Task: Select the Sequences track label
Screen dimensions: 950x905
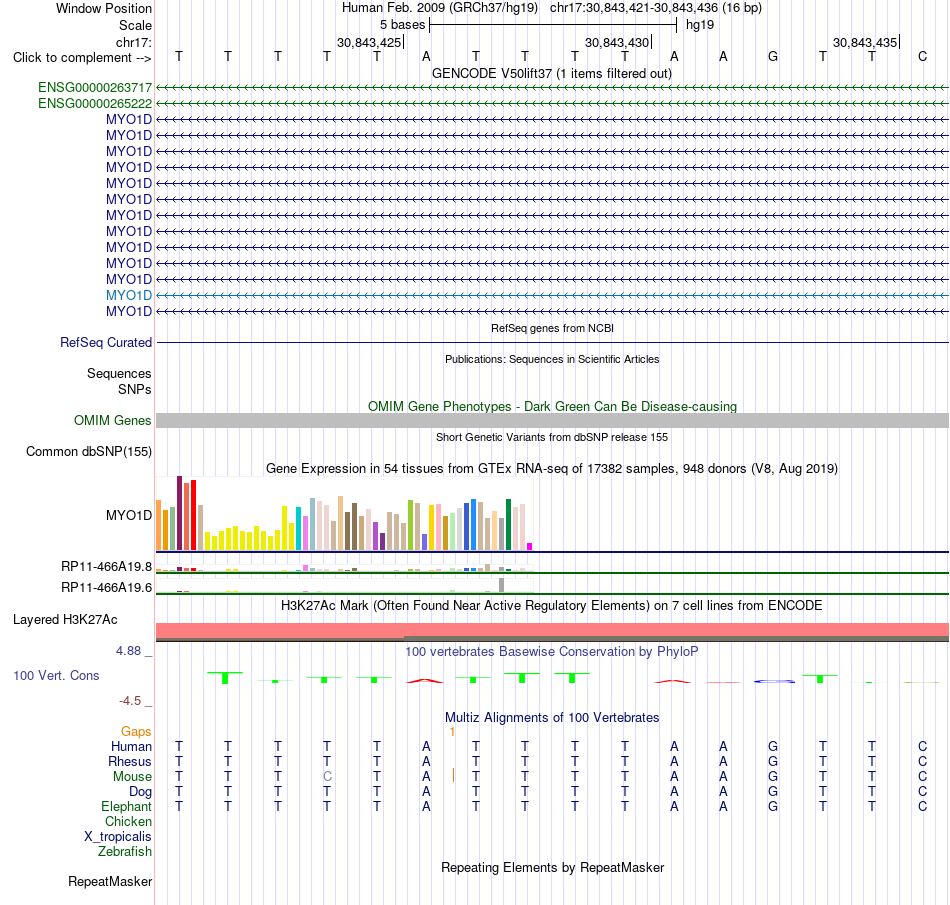Action: tap(119, 373)
